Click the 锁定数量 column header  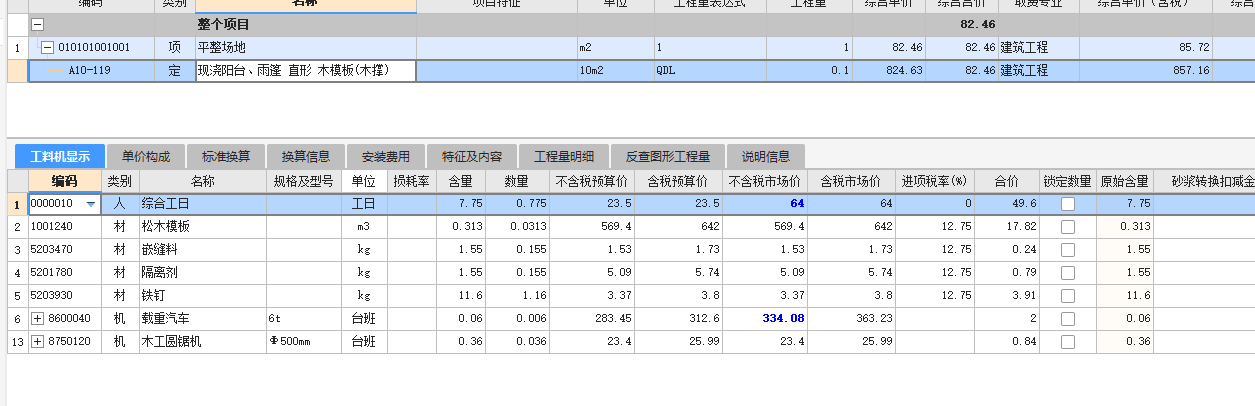[x=1068, y=181]
